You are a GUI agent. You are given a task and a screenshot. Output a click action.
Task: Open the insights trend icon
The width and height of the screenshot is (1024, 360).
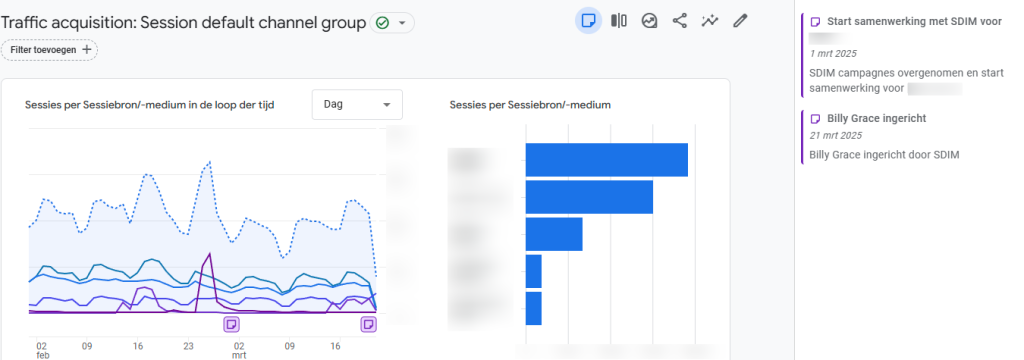649,21
